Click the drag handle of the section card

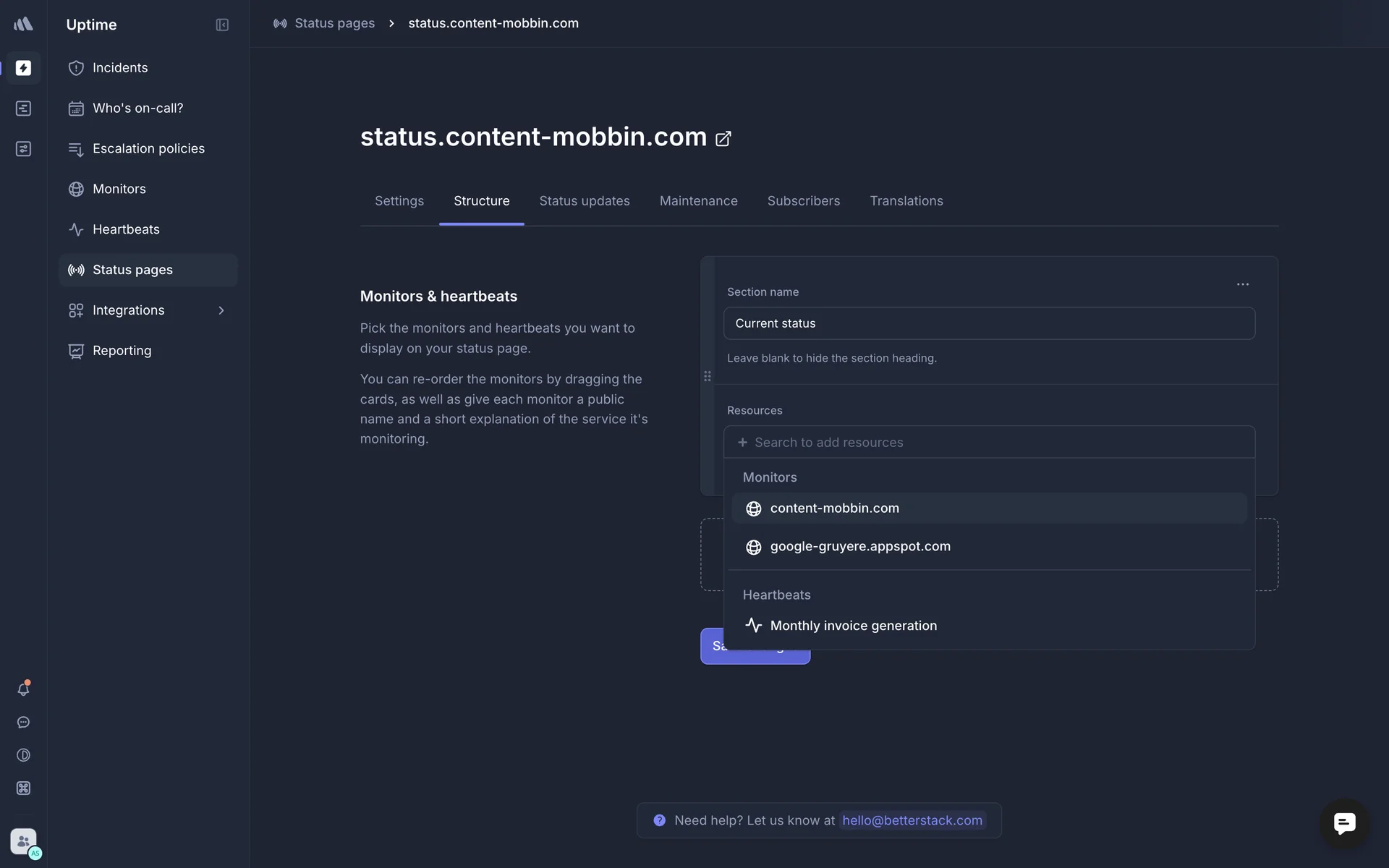pos(708,376)
